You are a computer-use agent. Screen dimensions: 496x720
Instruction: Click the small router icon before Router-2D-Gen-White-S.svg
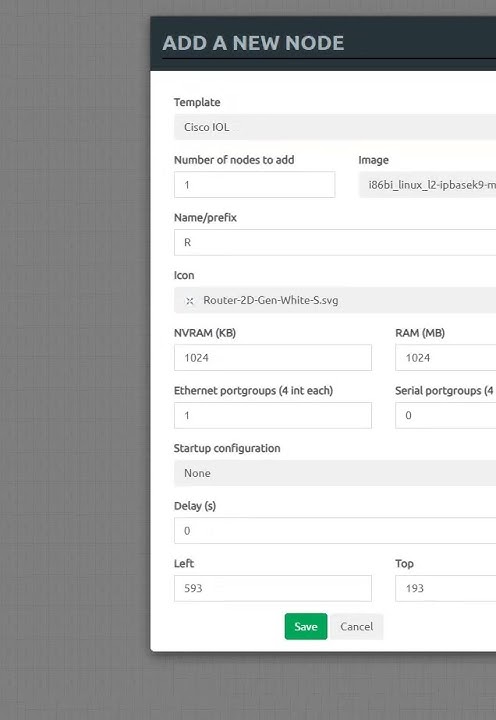189,301
